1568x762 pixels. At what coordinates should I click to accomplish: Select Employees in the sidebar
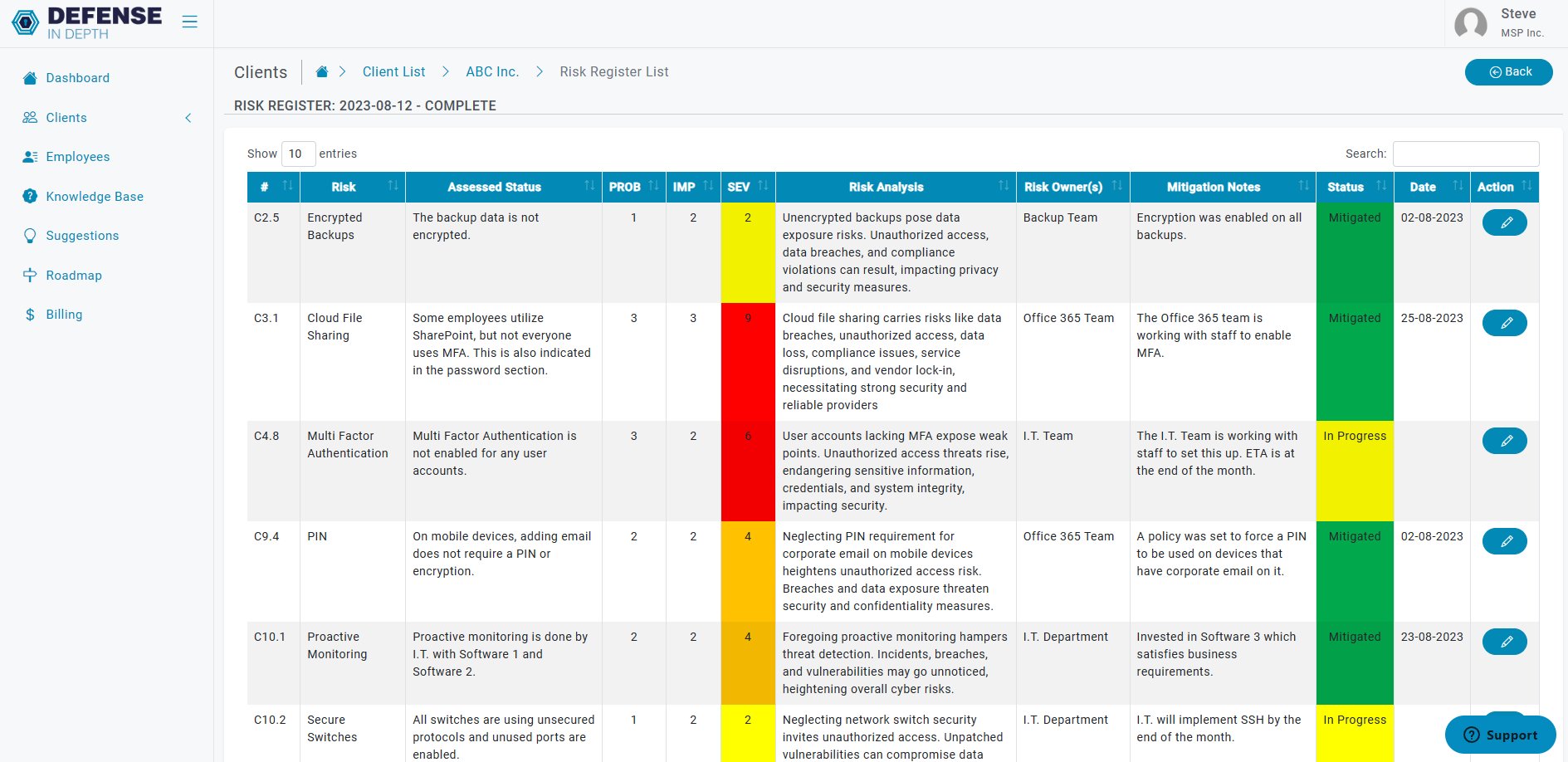[30, 156]
